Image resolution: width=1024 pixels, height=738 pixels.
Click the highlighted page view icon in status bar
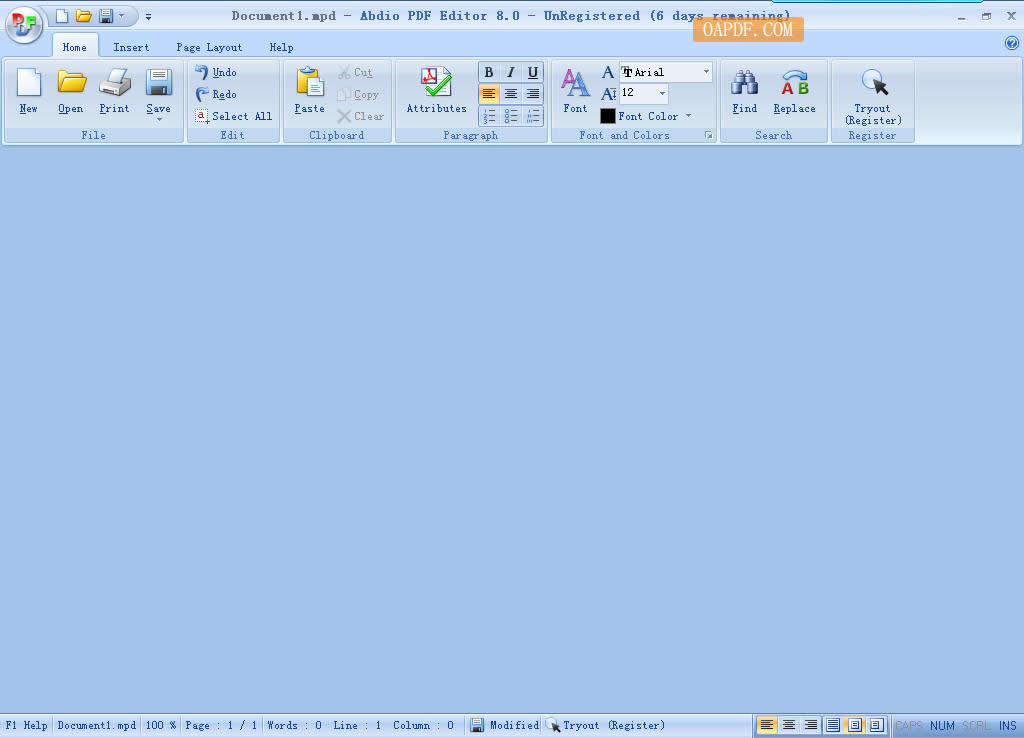[855, 725]
